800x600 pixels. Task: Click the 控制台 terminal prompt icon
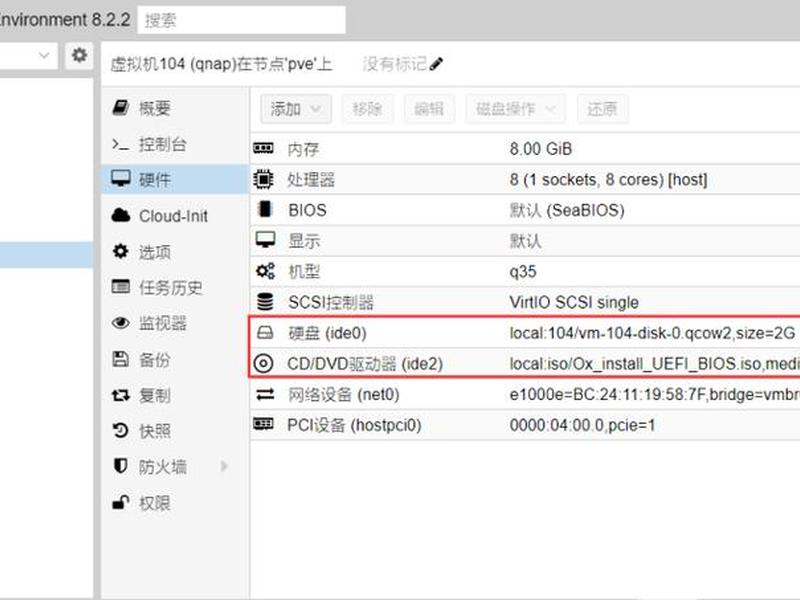(x=120, y=144)
